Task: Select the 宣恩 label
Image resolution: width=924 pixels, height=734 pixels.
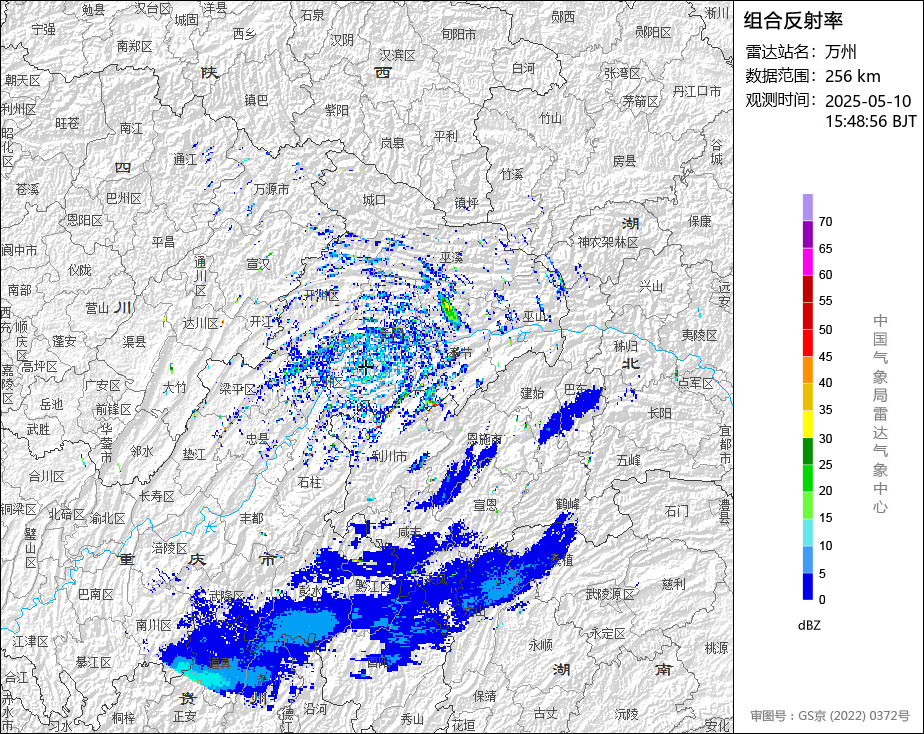Action: pos(485,505)
